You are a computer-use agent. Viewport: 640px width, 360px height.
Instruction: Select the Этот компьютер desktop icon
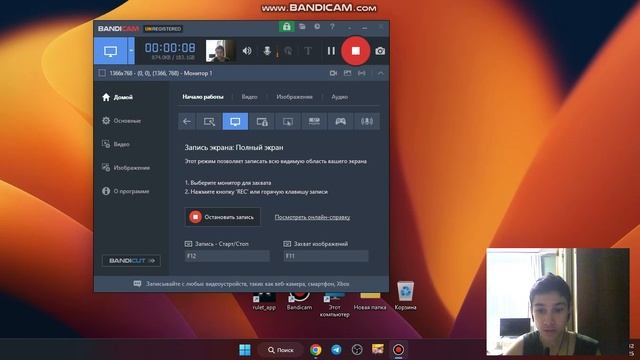pos(334,304)
